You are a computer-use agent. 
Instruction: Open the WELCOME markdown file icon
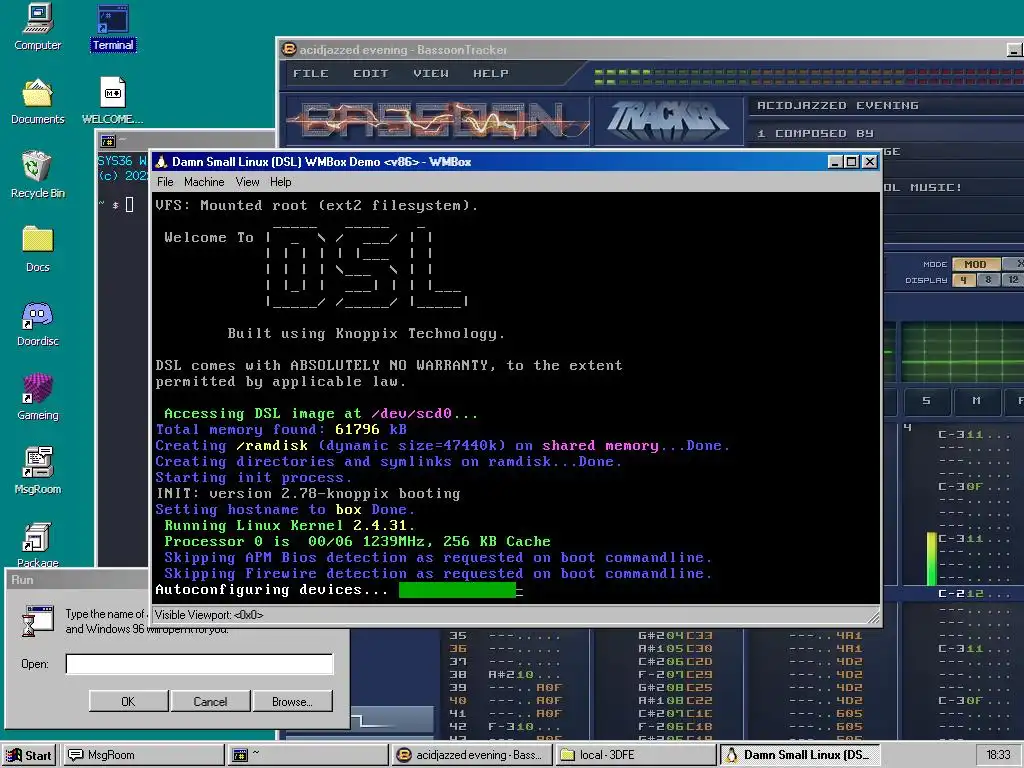click(x=112, y=101)
